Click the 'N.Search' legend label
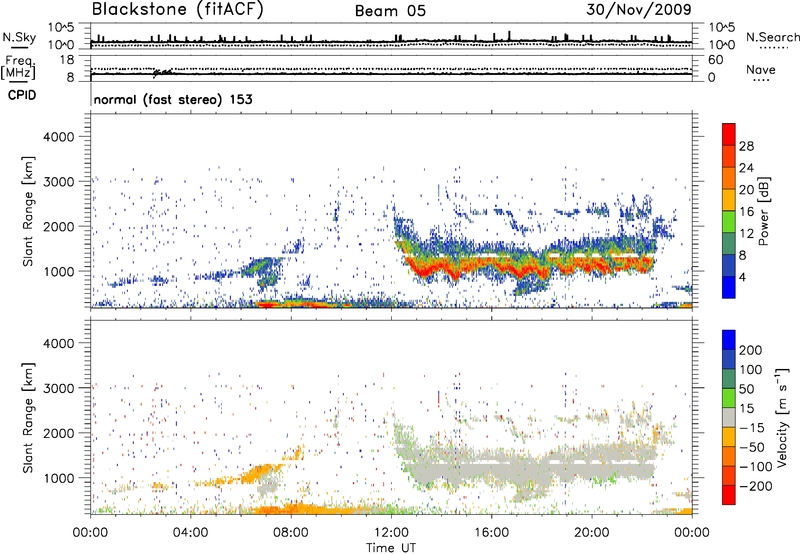This screenshot has height=554, width=800. pos(772,37)
